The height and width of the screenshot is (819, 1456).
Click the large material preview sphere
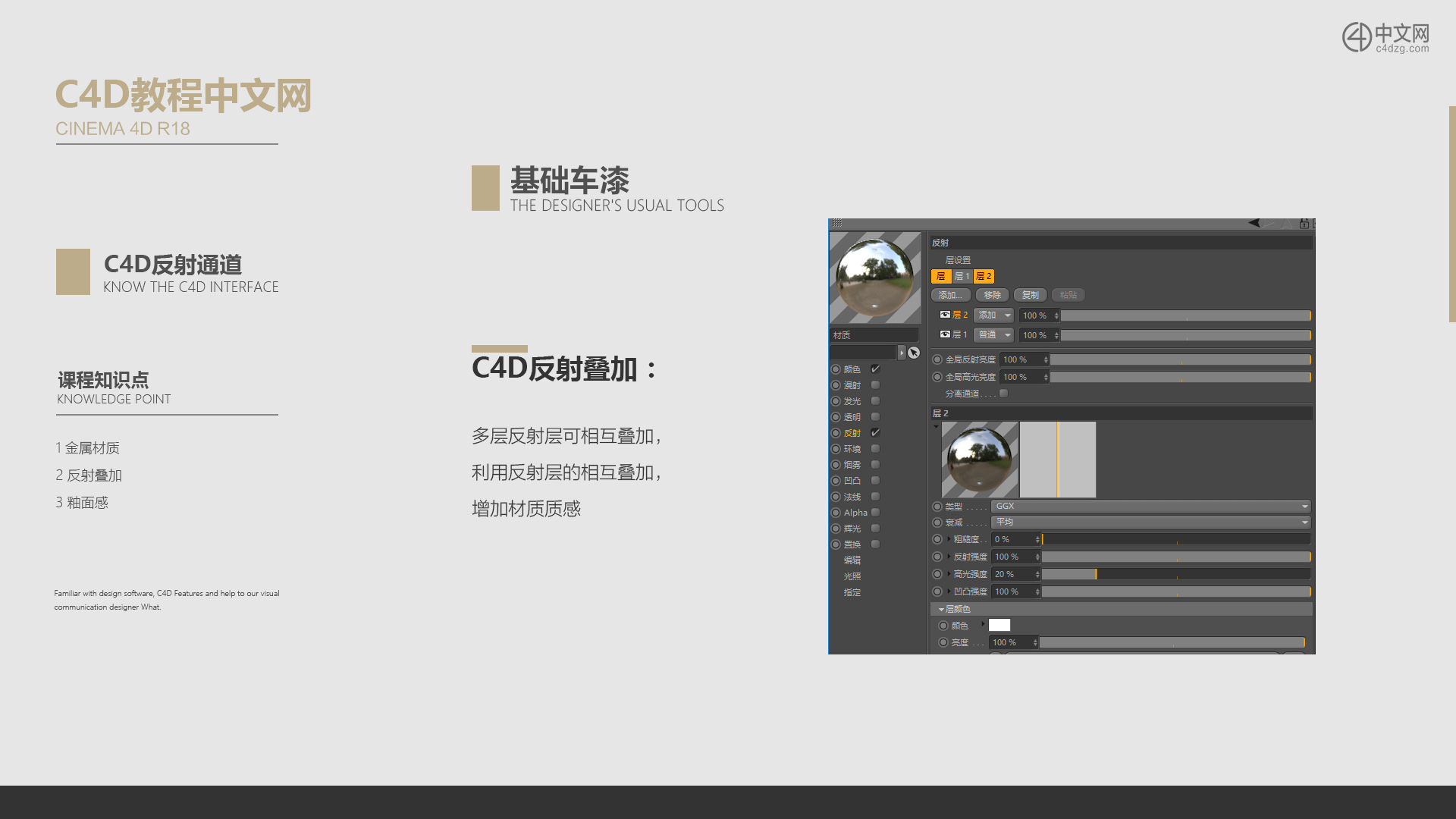(x=875, y=278)
